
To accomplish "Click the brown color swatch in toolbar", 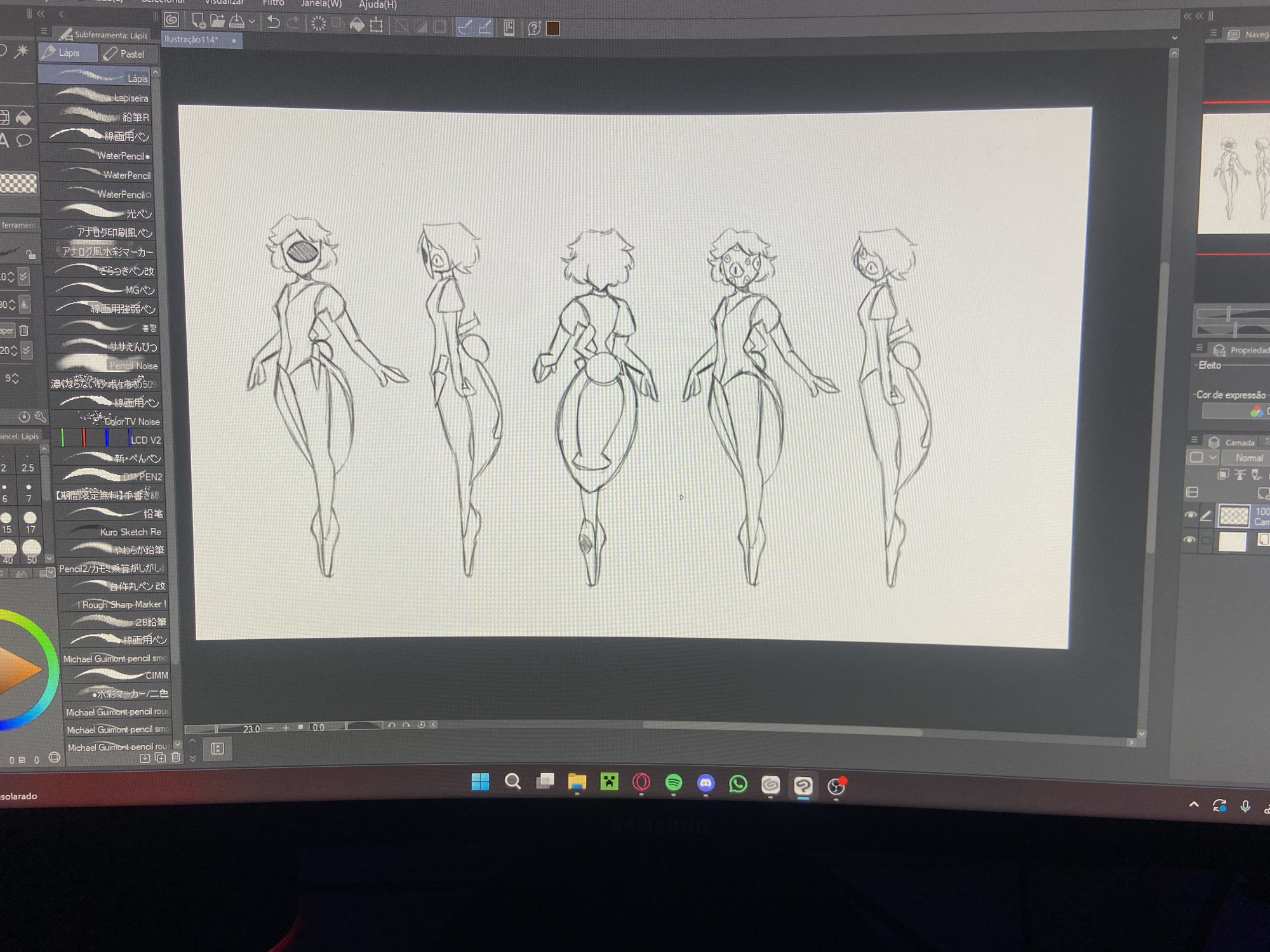I will (x=553, y=29).
